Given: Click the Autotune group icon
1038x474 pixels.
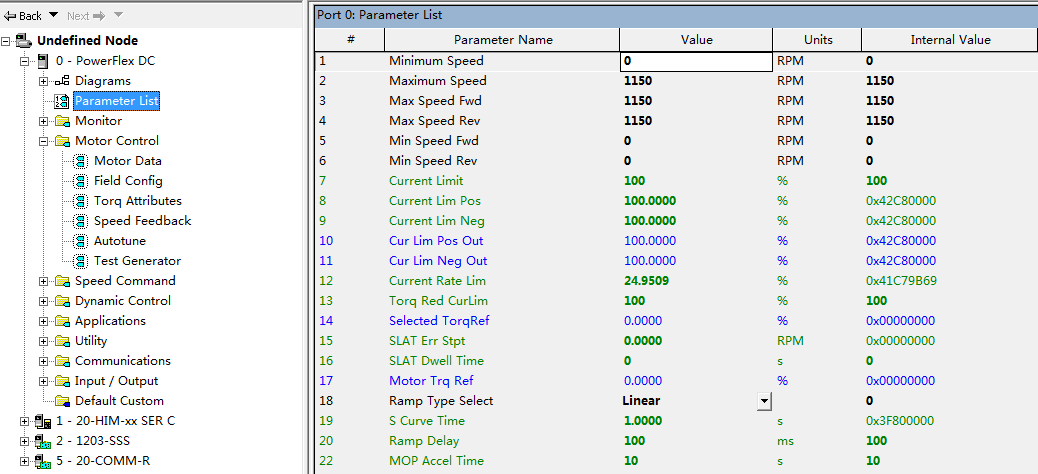Looking at the screenshot, I should pyautogui.click(x=81, y=241).
